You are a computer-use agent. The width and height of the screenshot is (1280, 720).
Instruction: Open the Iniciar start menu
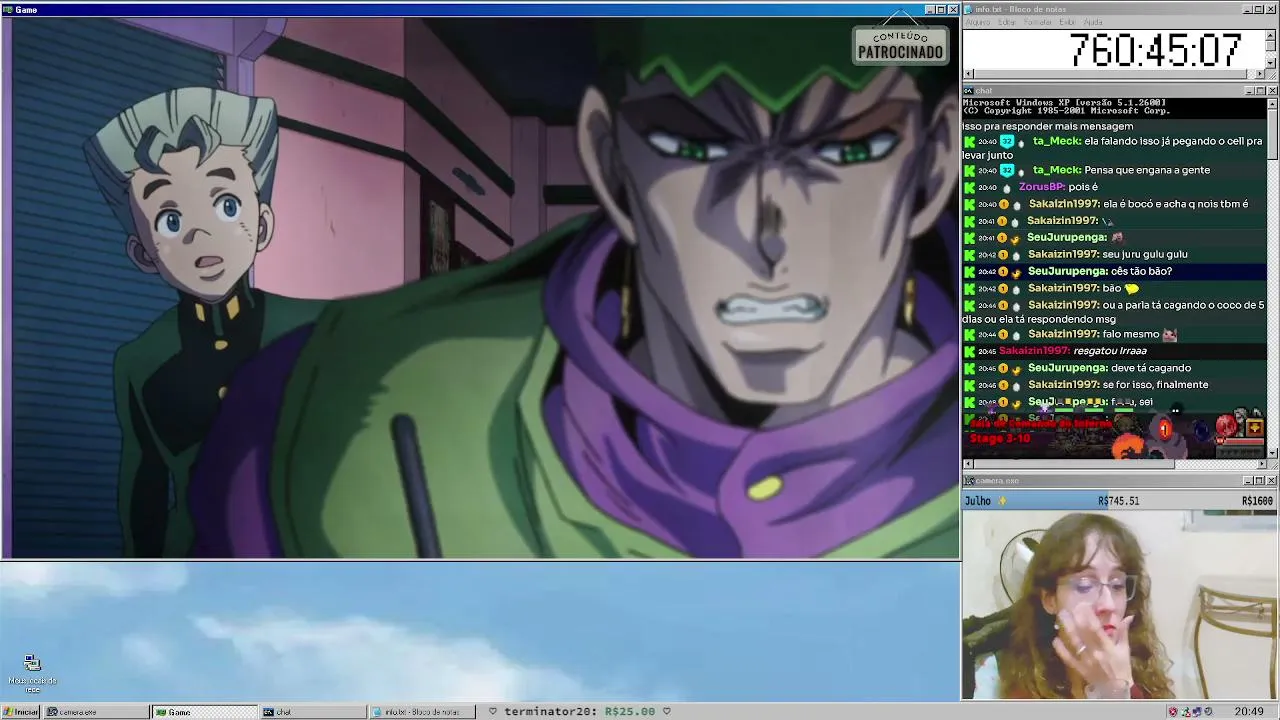click(x=21, y=712)
